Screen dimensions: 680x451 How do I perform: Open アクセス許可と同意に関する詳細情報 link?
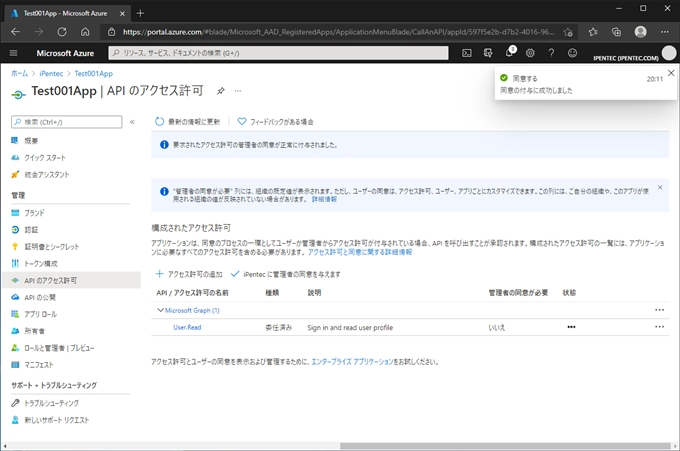coord(360,252)
